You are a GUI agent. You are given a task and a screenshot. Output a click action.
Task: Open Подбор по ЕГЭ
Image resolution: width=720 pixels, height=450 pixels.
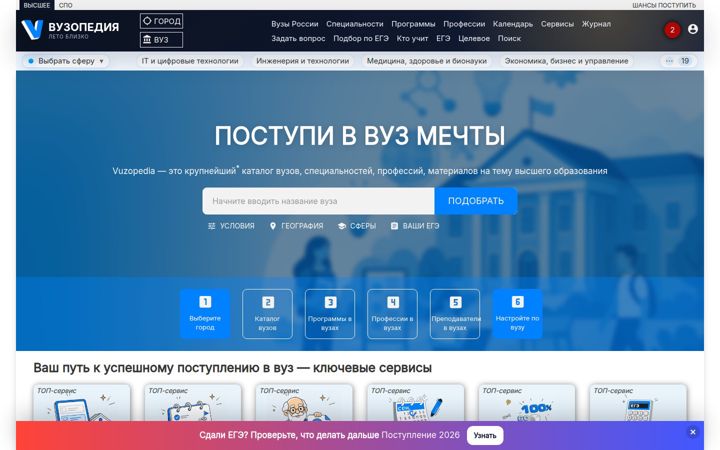(360, 39)
